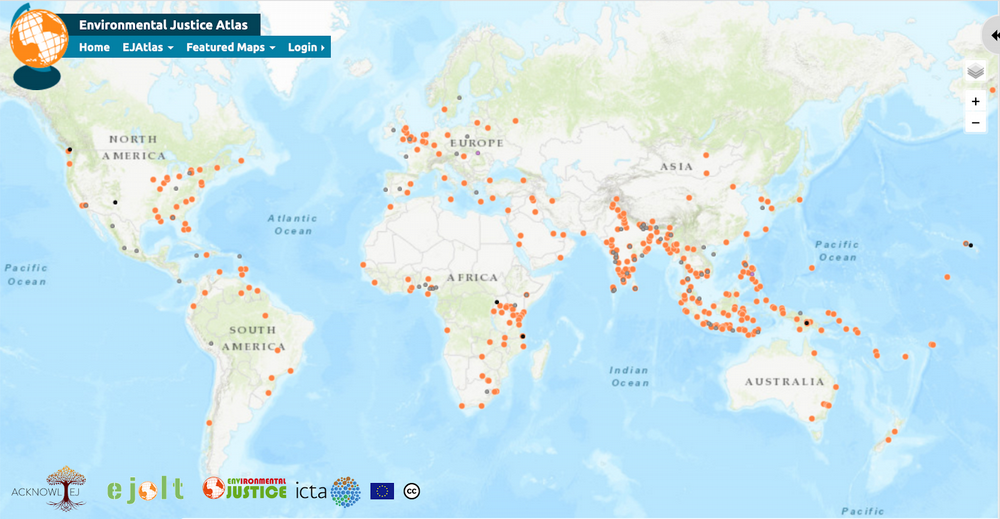1000x519 pixels.
Task: Click the orange globe logo
Action: (x=36, y=42)
